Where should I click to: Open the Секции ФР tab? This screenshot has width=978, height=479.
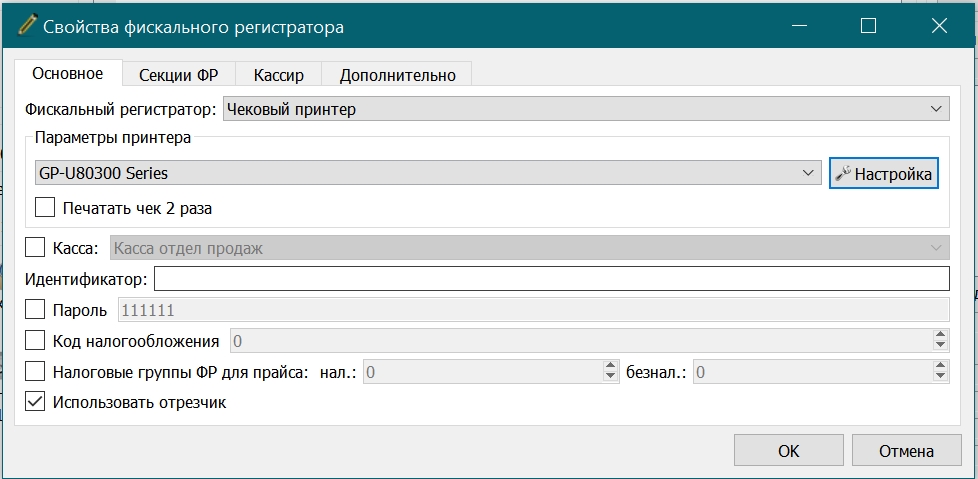point(178,75)
